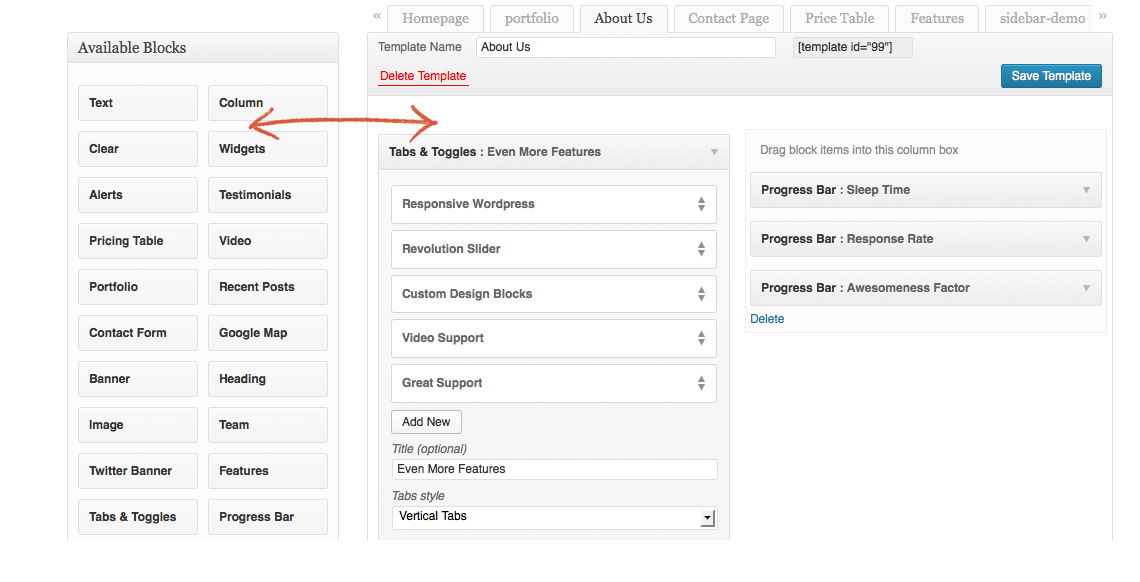Select Google Map block

click(268, 333)
